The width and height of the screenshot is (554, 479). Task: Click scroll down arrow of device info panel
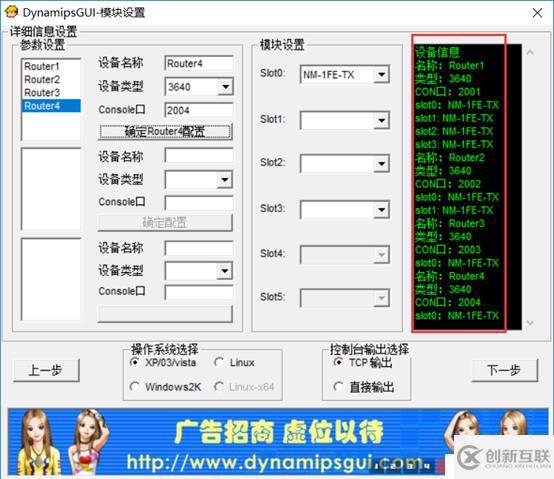(530, 323)
